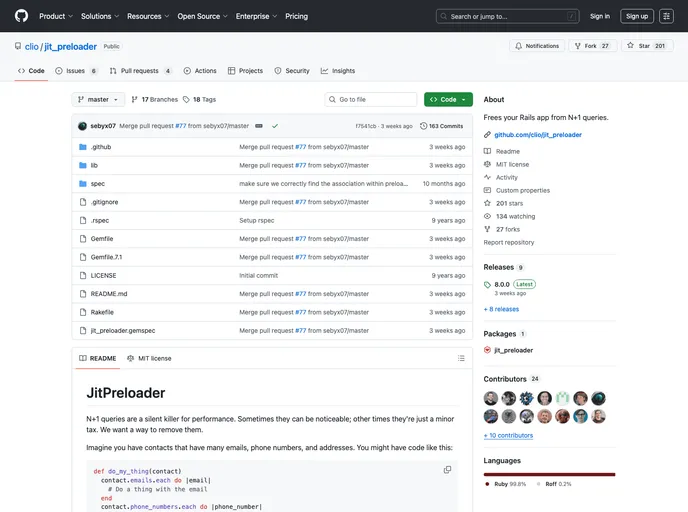Open the green Code dropdown
The width and height of the screenshot is (688, 512).
(x=448, y=100)
